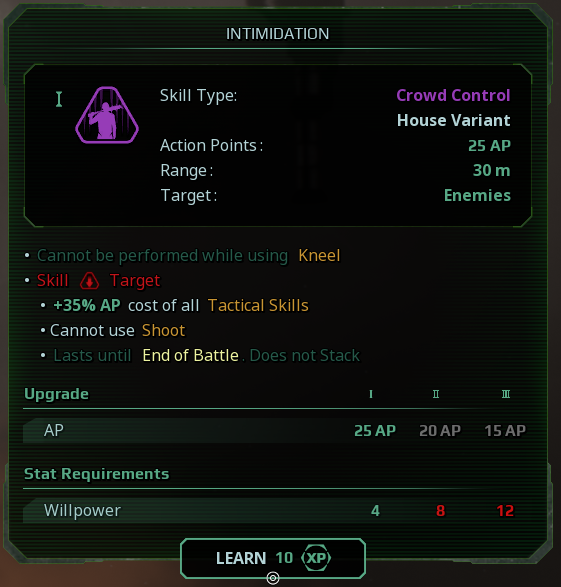561x587 pixels.
Task: Select upgrade tier III column header
Action: pos(506,394)
